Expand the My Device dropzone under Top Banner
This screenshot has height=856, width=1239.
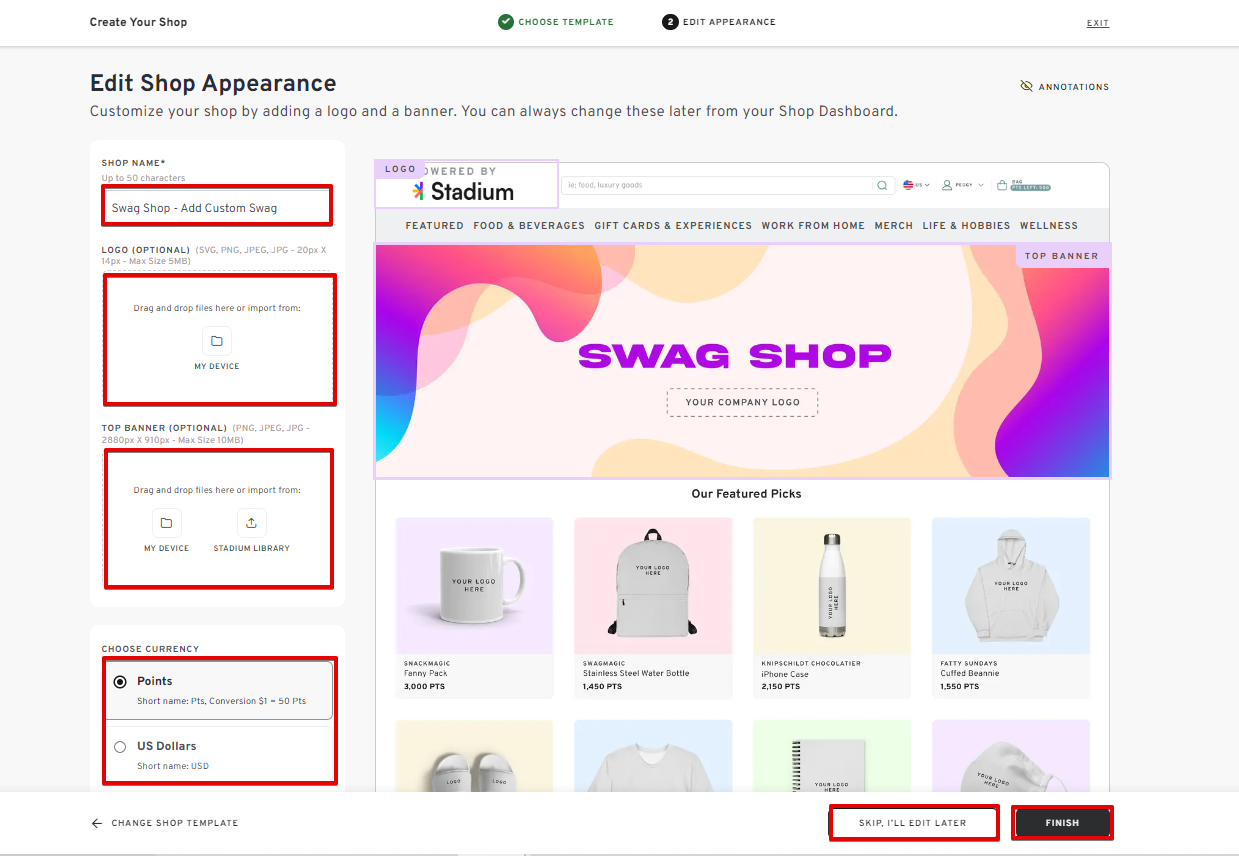pos(166,522)
